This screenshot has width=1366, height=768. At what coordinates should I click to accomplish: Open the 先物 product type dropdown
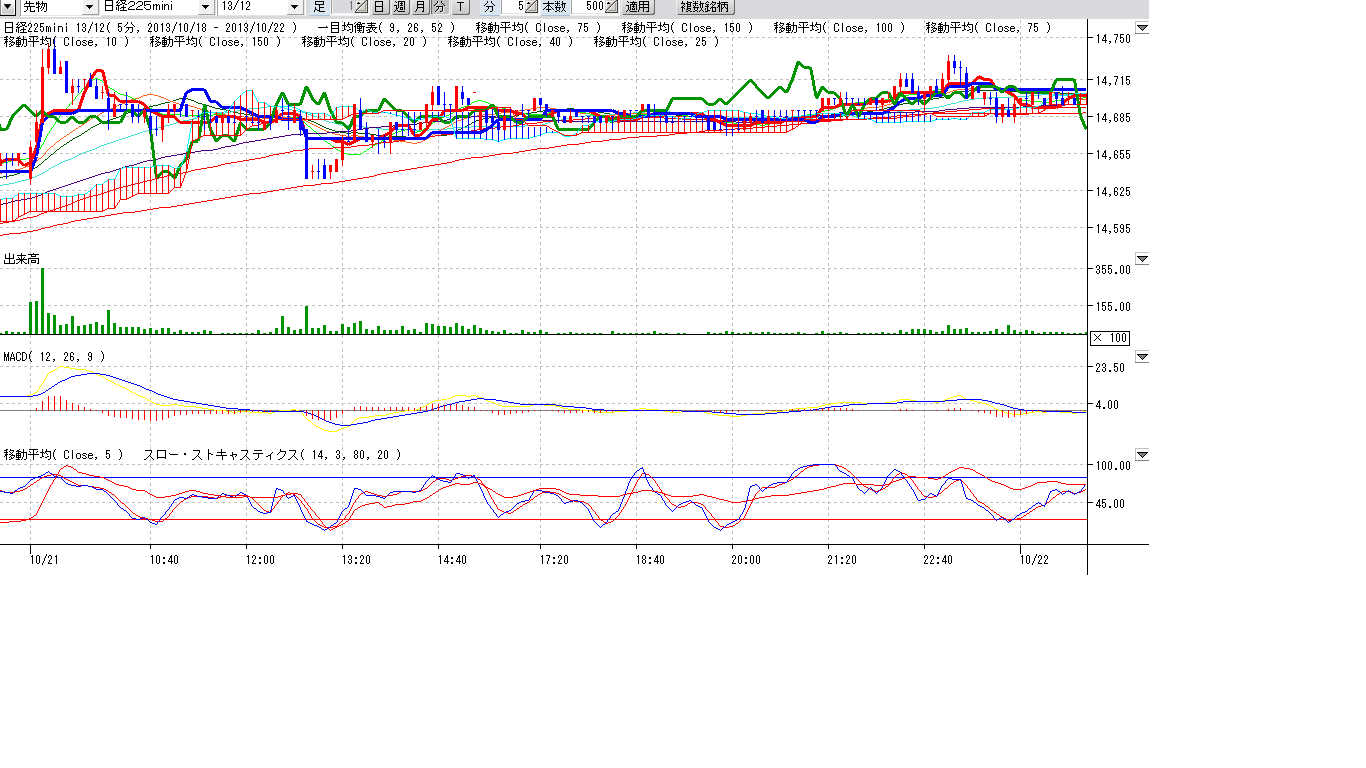click(x=88, y=7)
